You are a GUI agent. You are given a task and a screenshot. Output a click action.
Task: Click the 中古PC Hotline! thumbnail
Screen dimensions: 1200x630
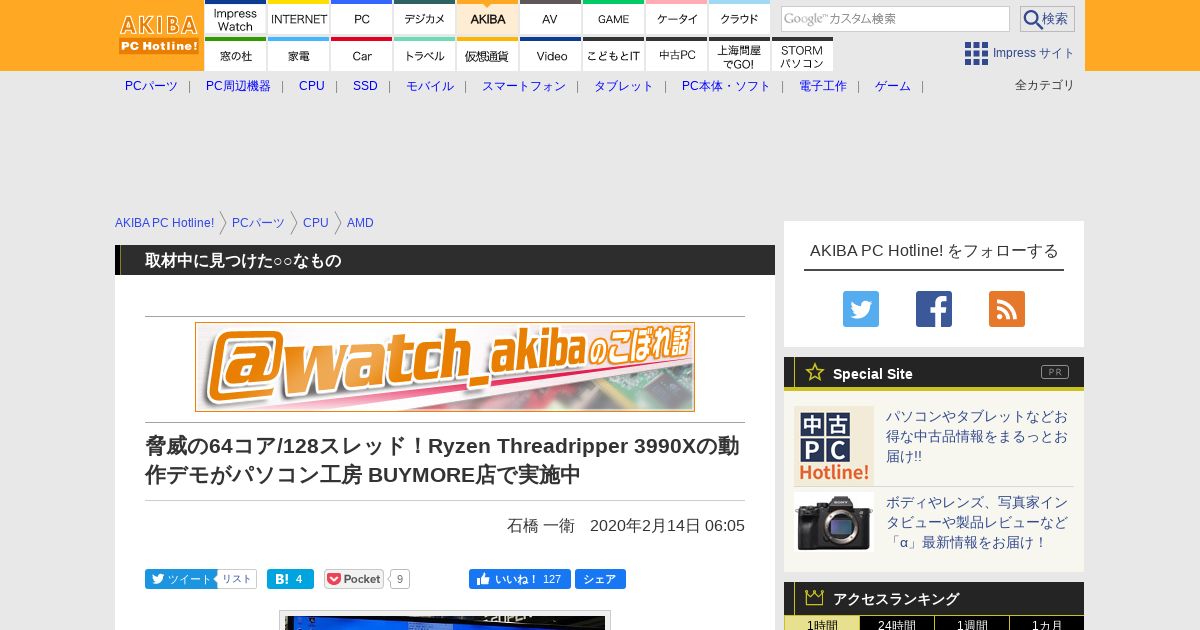[834, 446]
